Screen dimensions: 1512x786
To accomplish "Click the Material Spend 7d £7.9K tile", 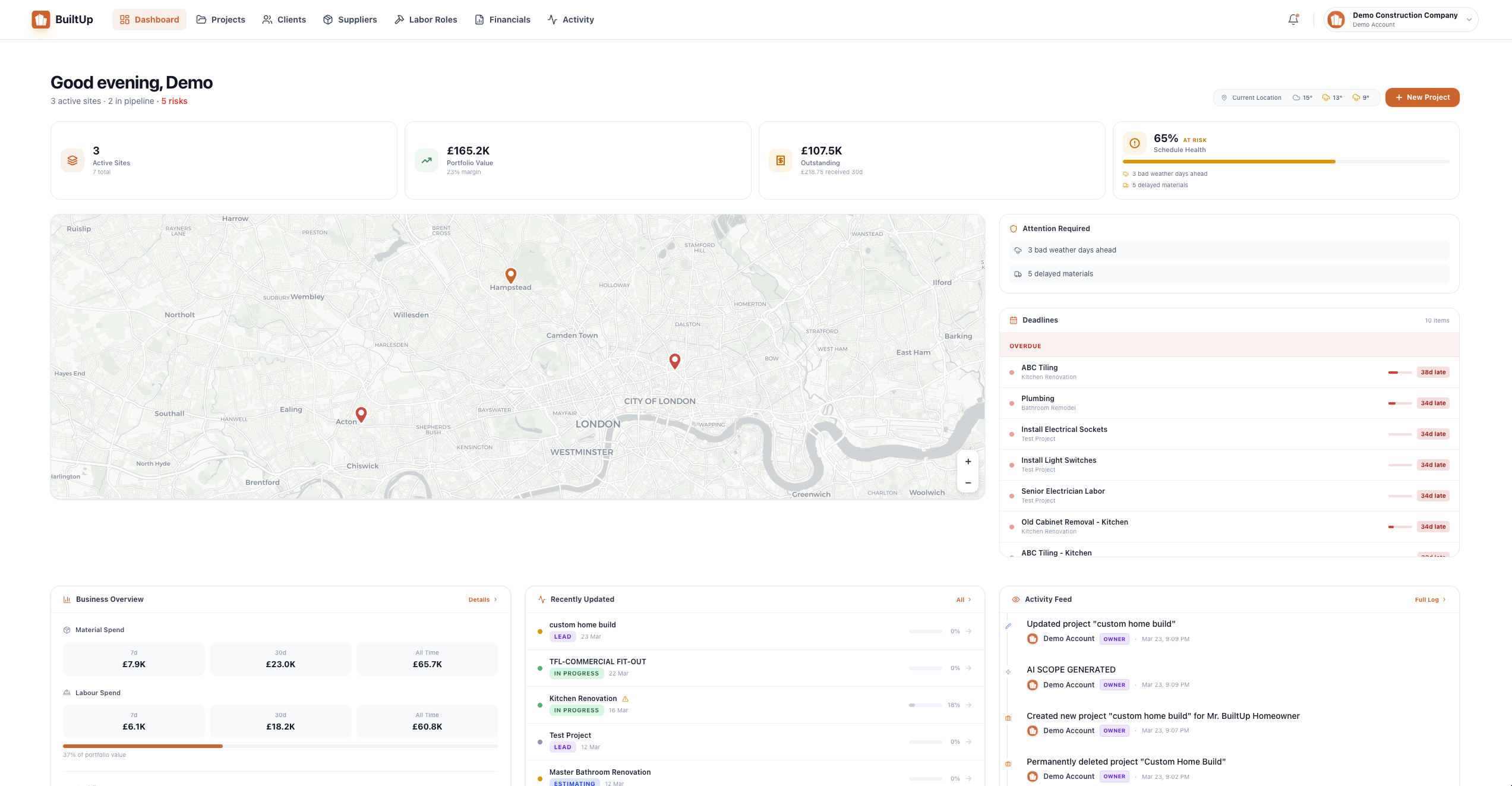I will point(134,659).
